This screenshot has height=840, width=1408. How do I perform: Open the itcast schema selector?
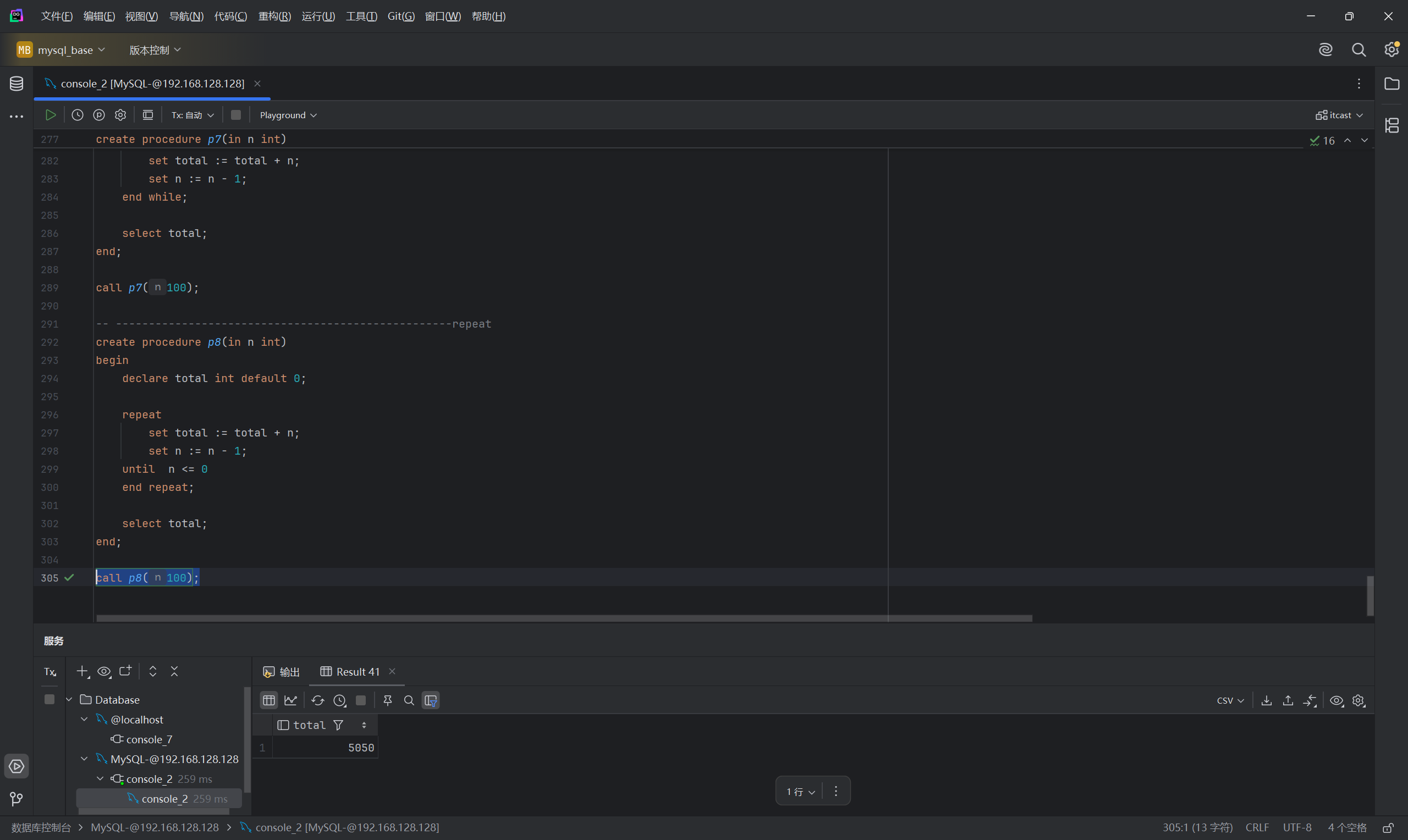tap(1339, 115)
